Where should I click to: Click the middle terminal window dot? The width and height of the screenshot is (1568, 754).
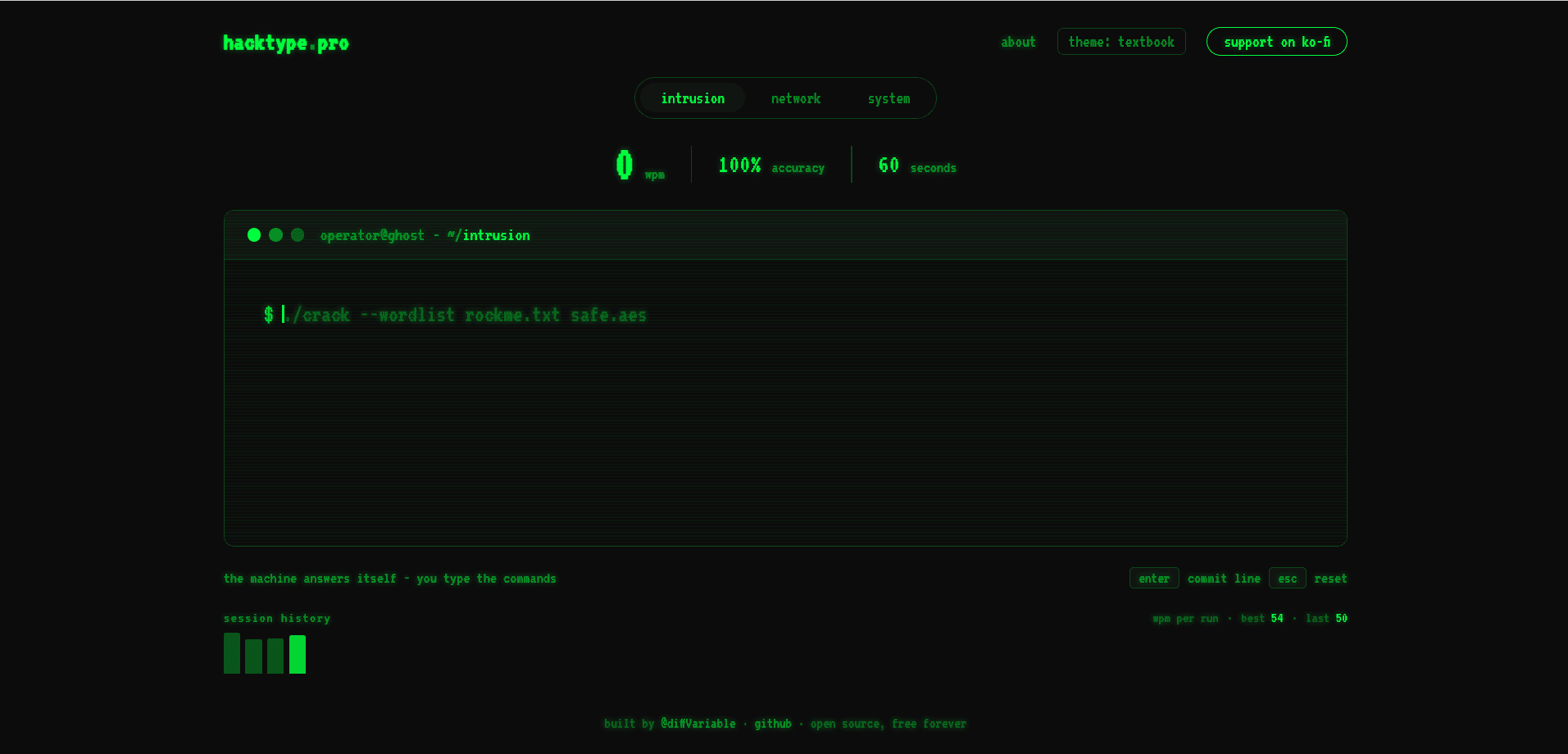click(x=276, y=235)
